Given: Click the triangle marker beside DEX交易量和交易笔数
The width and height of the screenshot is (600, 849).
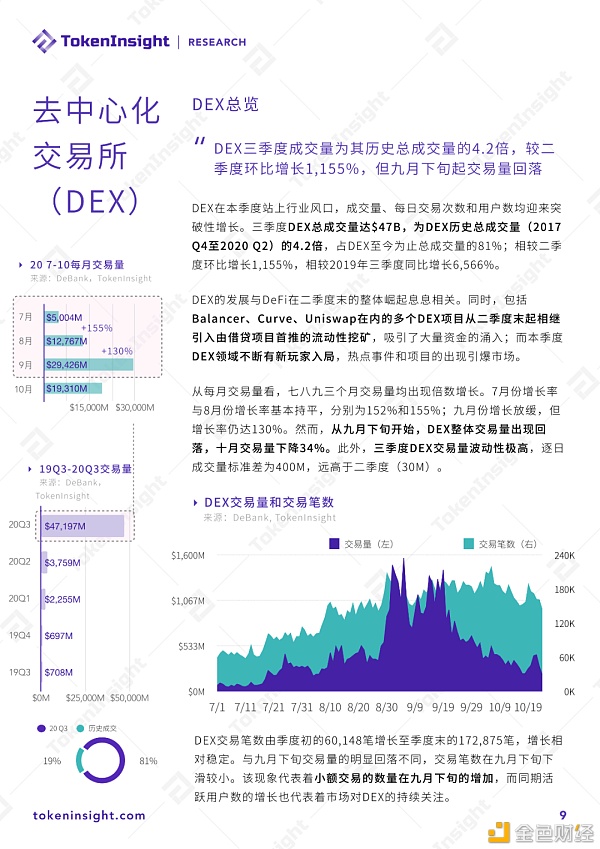Looking at the screenshot, I should [194, 503].
